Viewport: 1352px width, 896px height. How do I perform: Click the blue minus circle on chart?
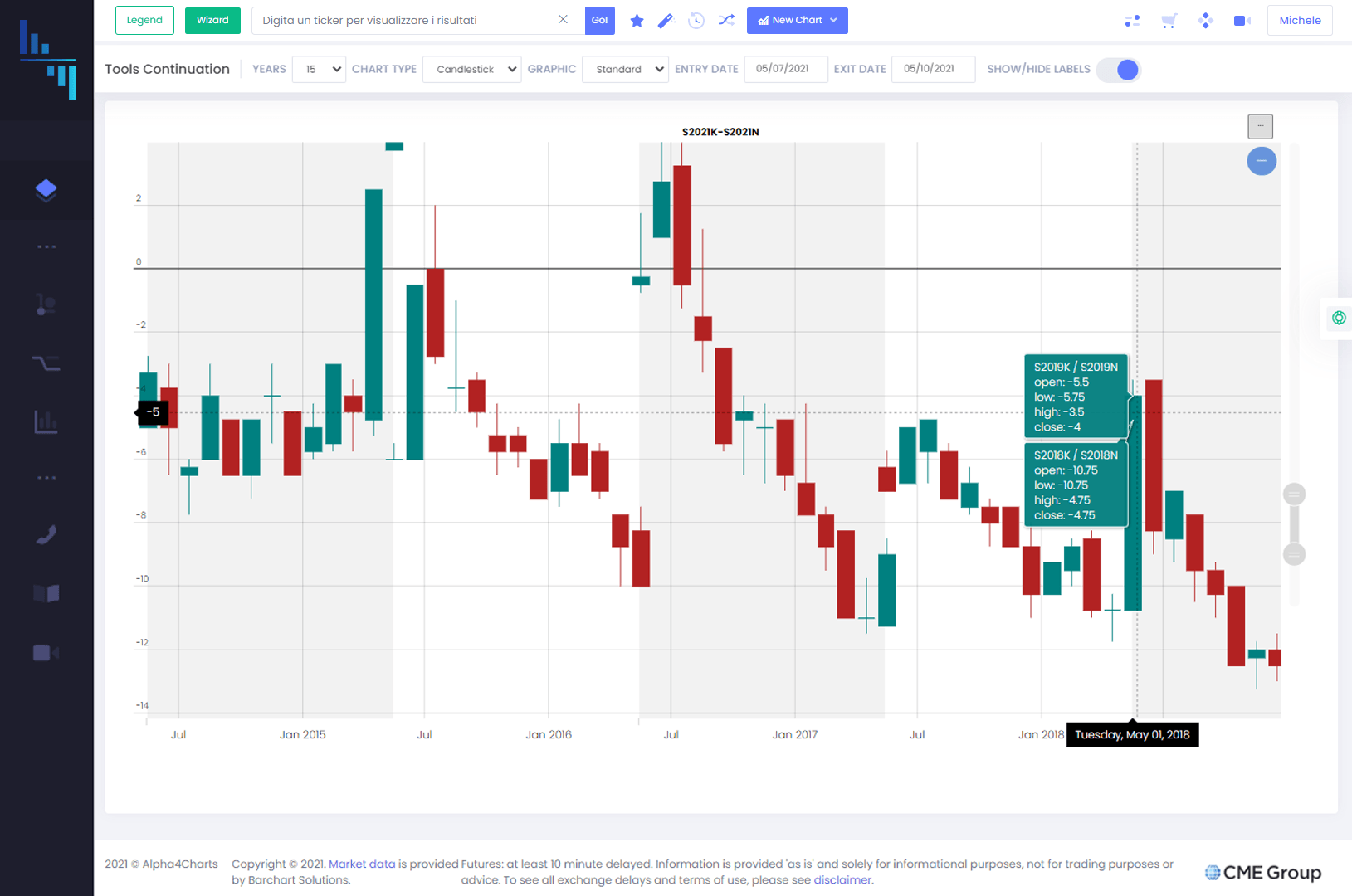(x=1261, y=161)
